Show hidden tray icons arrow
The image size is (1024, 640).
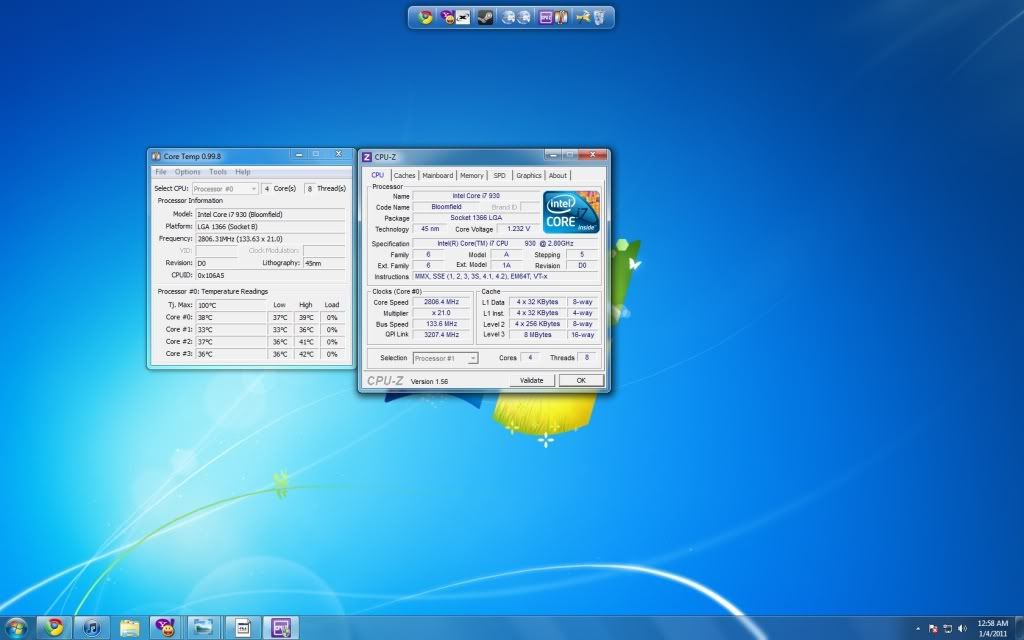[918, 629]
